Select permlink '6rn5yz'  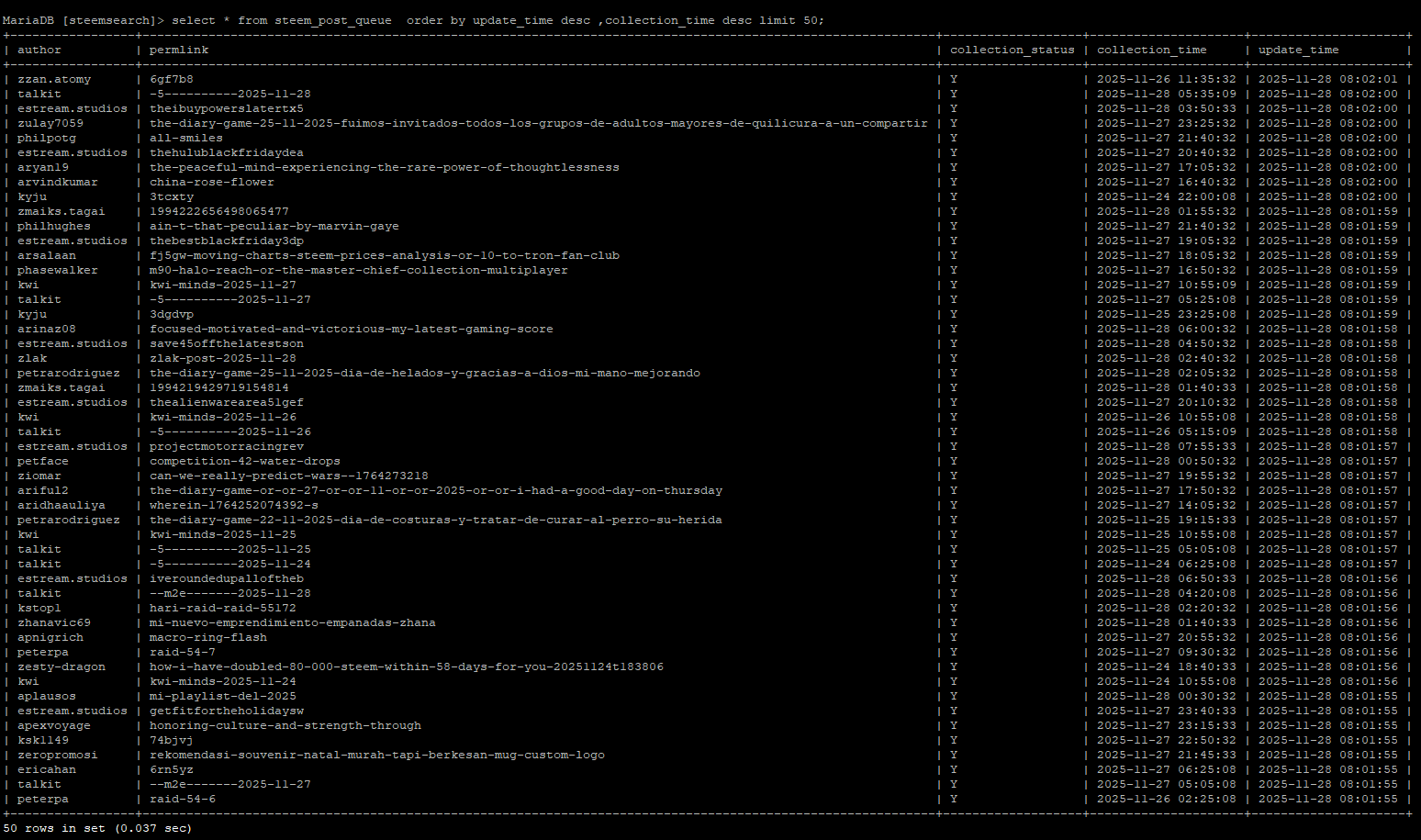(x=172, y=769)
